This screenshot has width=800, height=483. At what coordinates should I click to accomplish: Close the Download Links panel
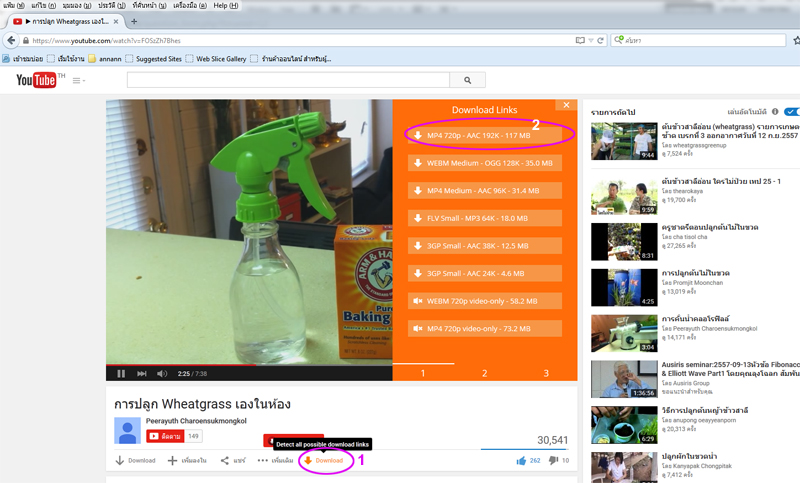[566, 105]
